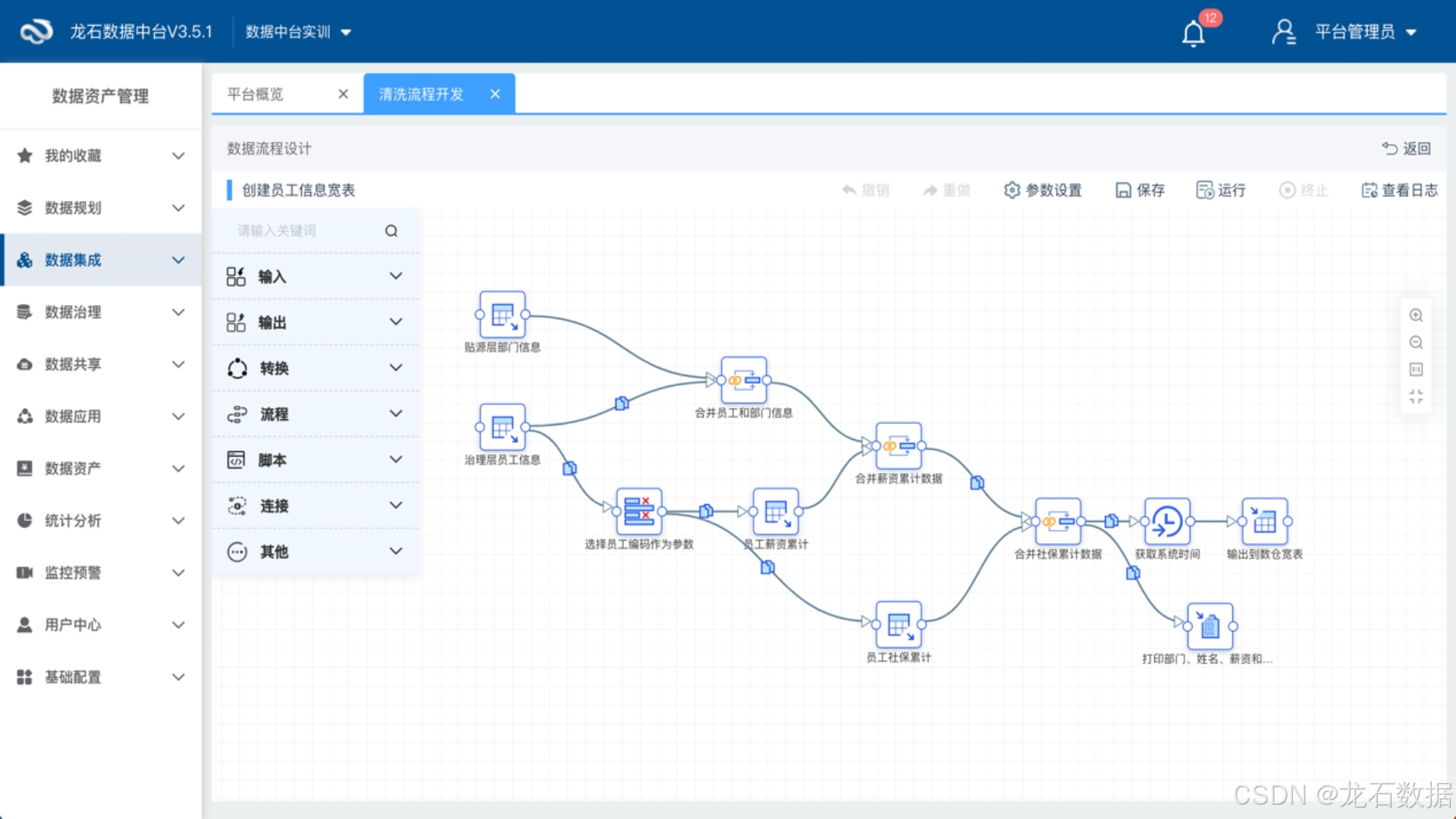The image size is (1456, 819).
Task: Click the 保存 button
Action: pos(1140,190)
